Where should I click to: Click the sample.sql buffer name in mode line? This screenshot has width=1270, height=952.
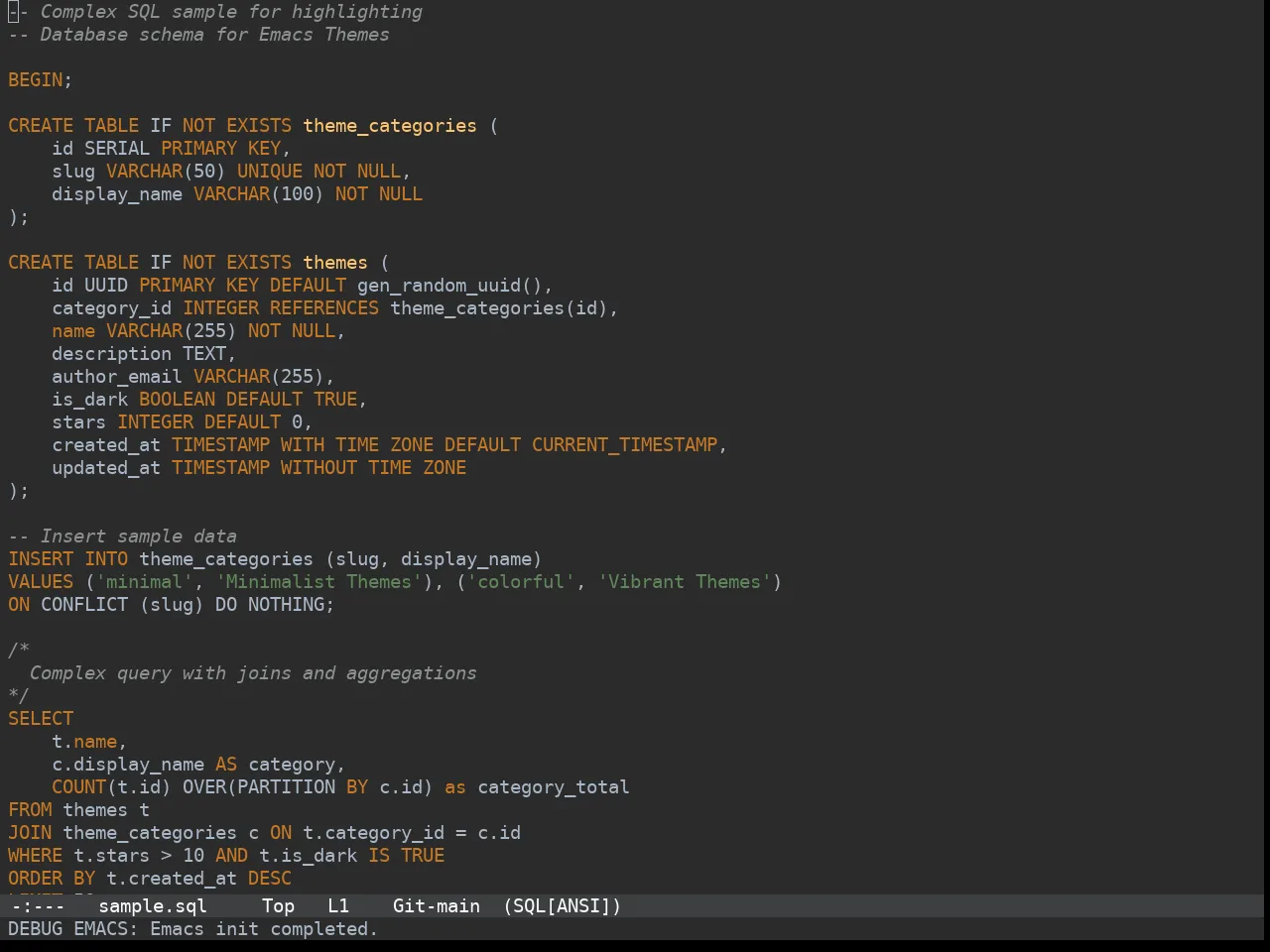153,906
